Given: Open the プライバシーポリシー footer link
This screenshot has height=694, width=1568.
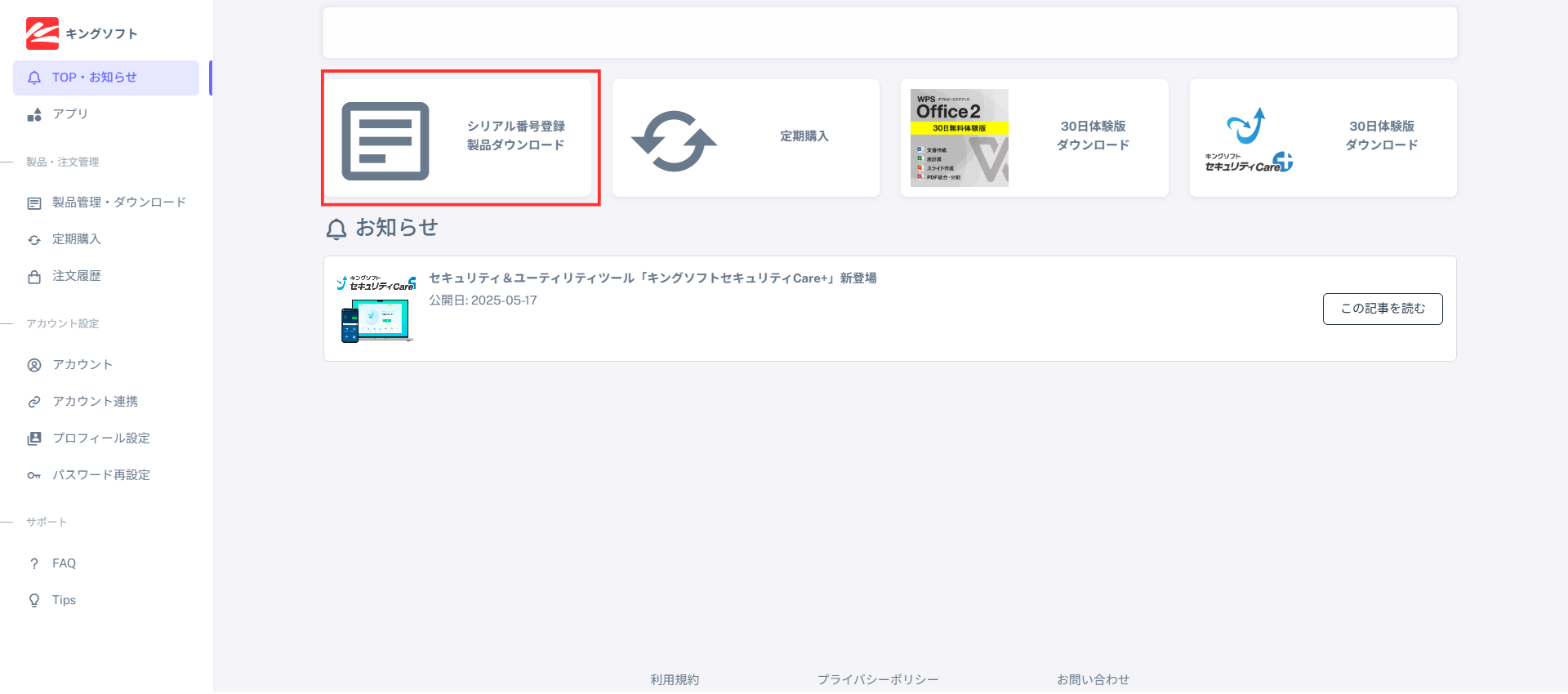Looking at the screenshot, I should tap(878, 679).
